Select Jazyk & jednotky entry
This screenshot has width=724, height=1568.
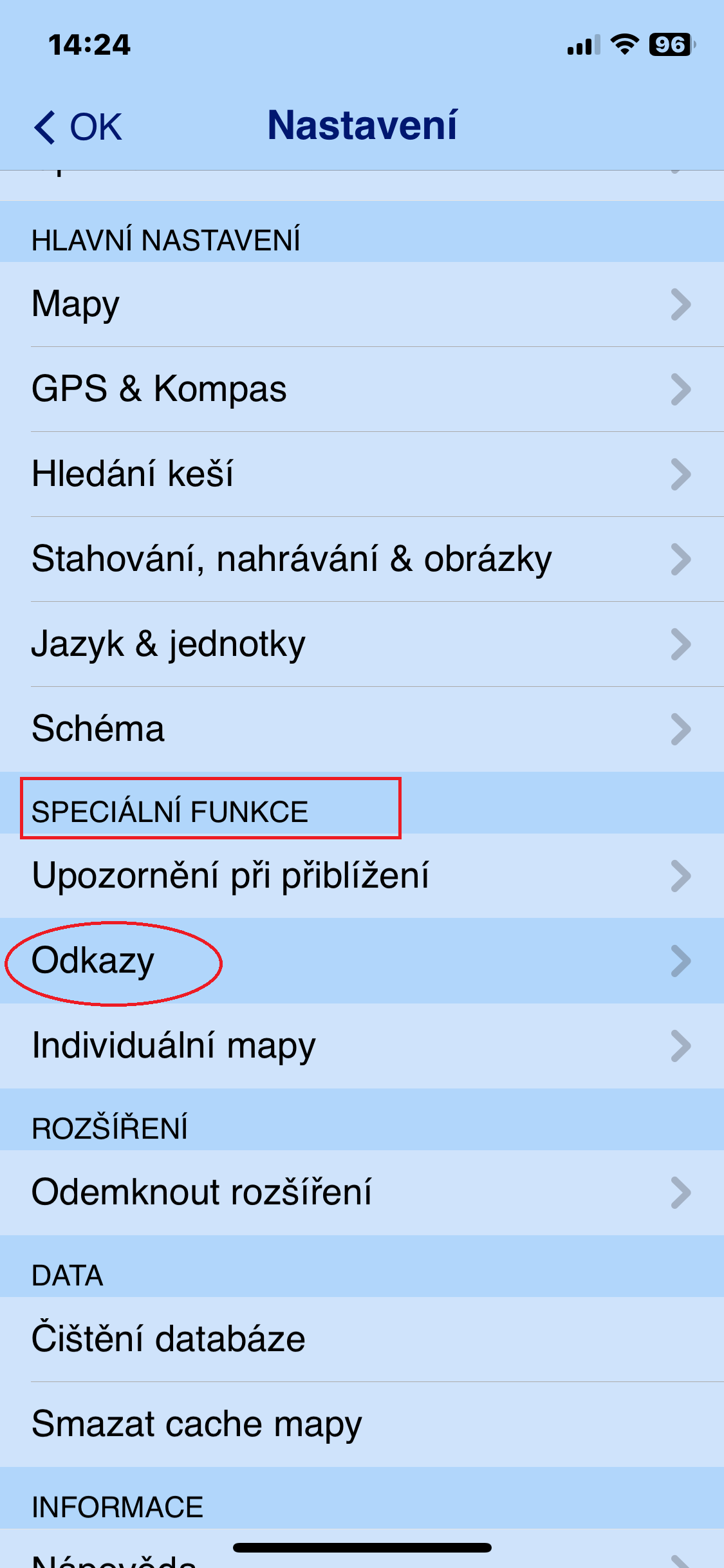coord(362,644)
